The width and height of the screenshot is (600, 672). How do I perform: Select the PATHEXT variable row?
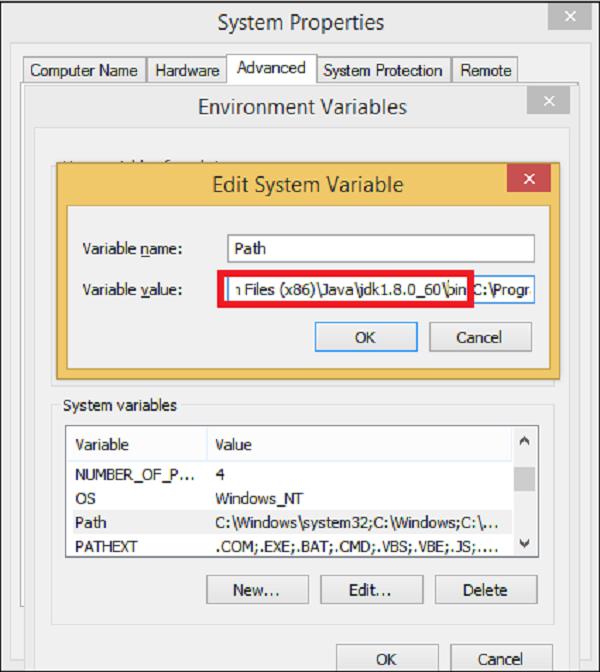(293, 546)
